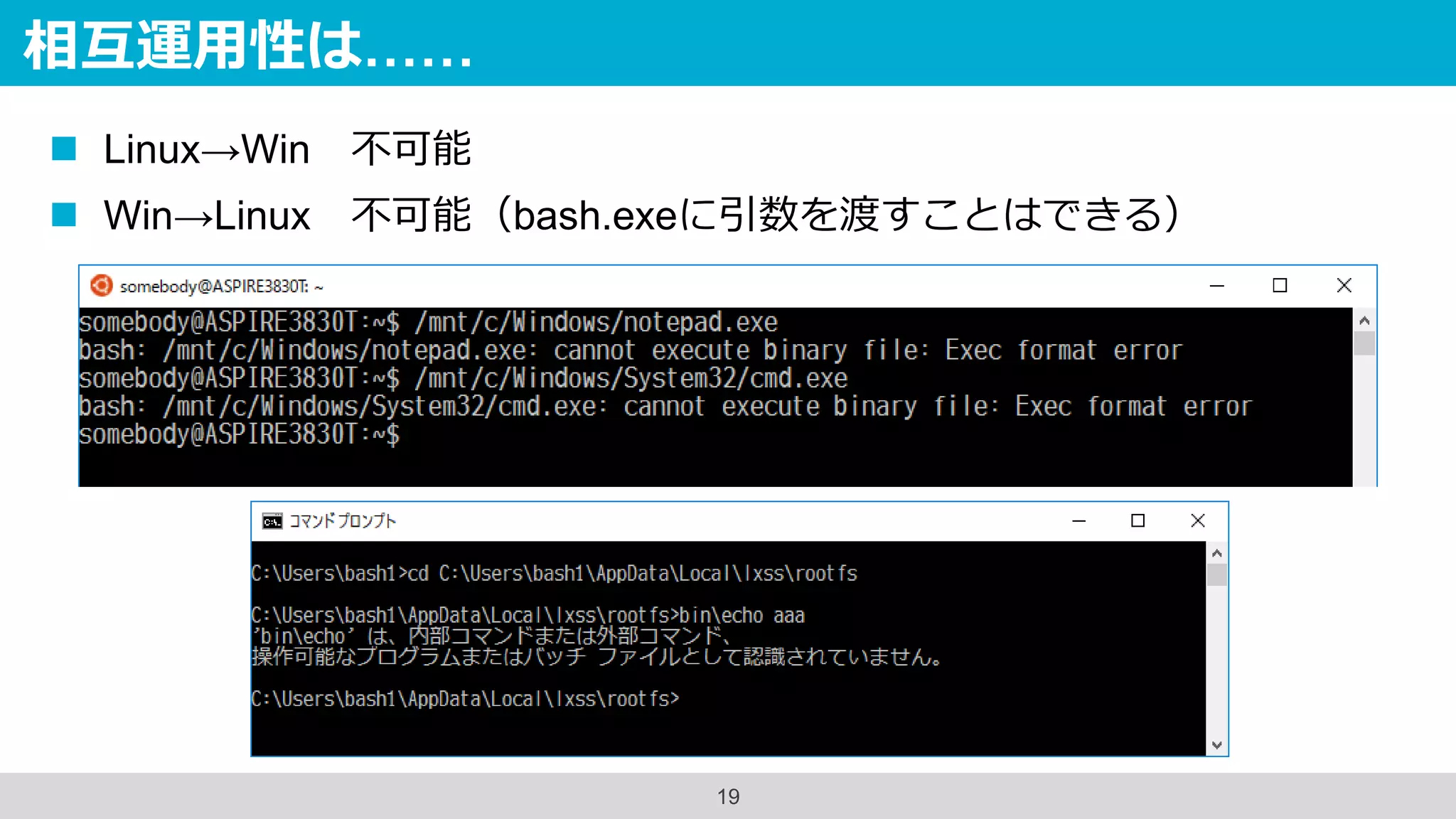
Task: Click the コマンドプロンプト title text
Action: pyautogui.click(x=343, y=521)
